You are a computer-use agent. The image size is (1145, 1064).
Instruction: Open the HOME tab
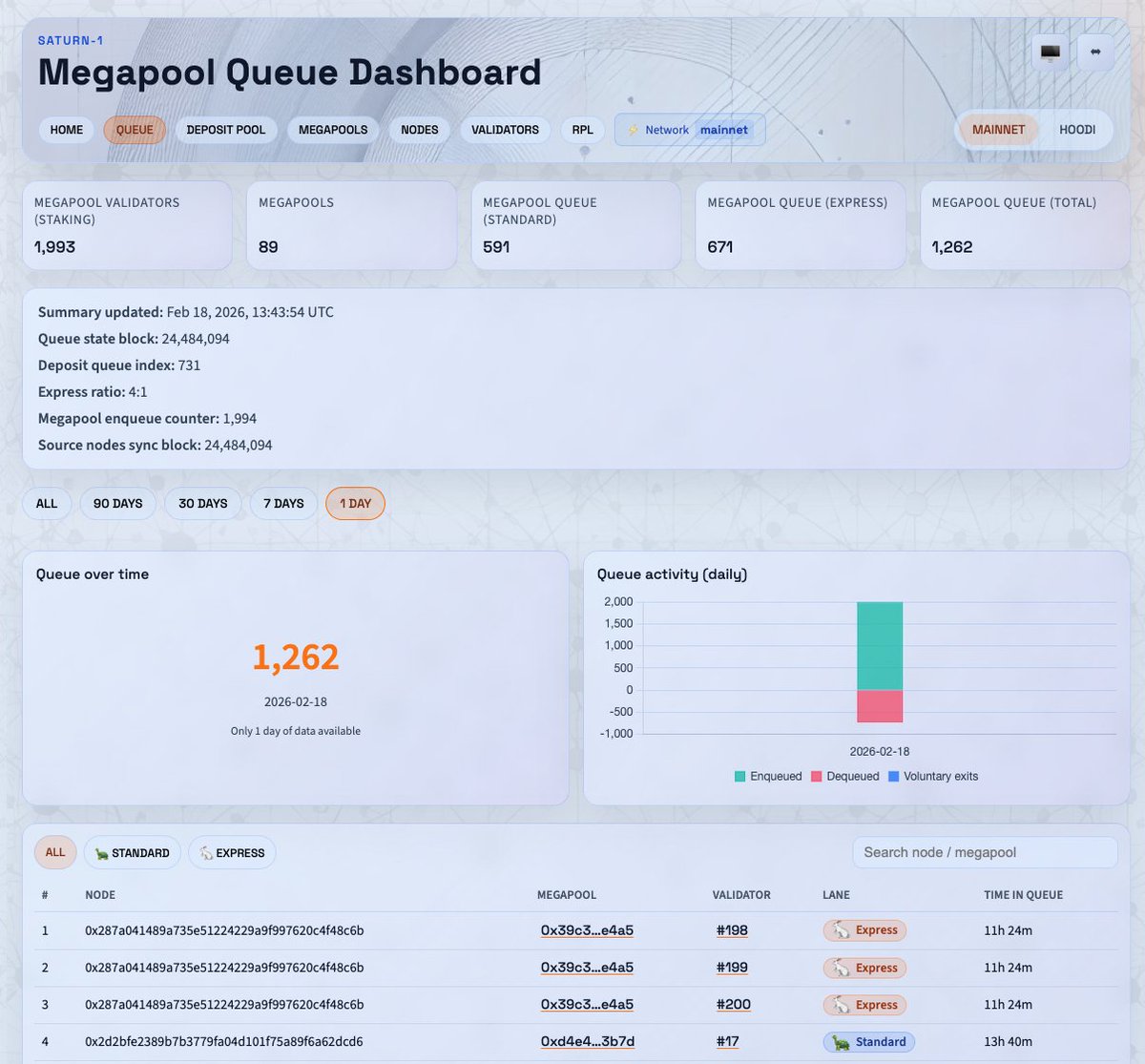(67, 130)
